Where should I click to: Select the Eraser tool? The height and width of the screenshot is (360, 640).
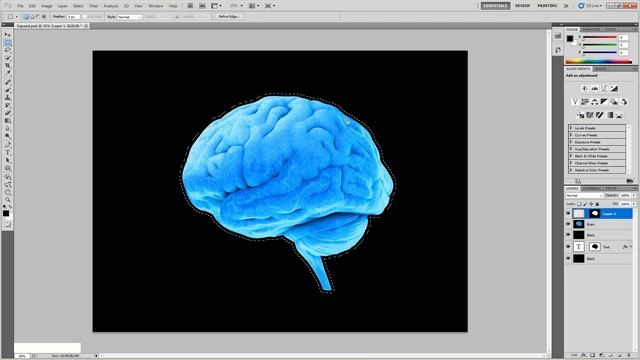pos(8,113)
